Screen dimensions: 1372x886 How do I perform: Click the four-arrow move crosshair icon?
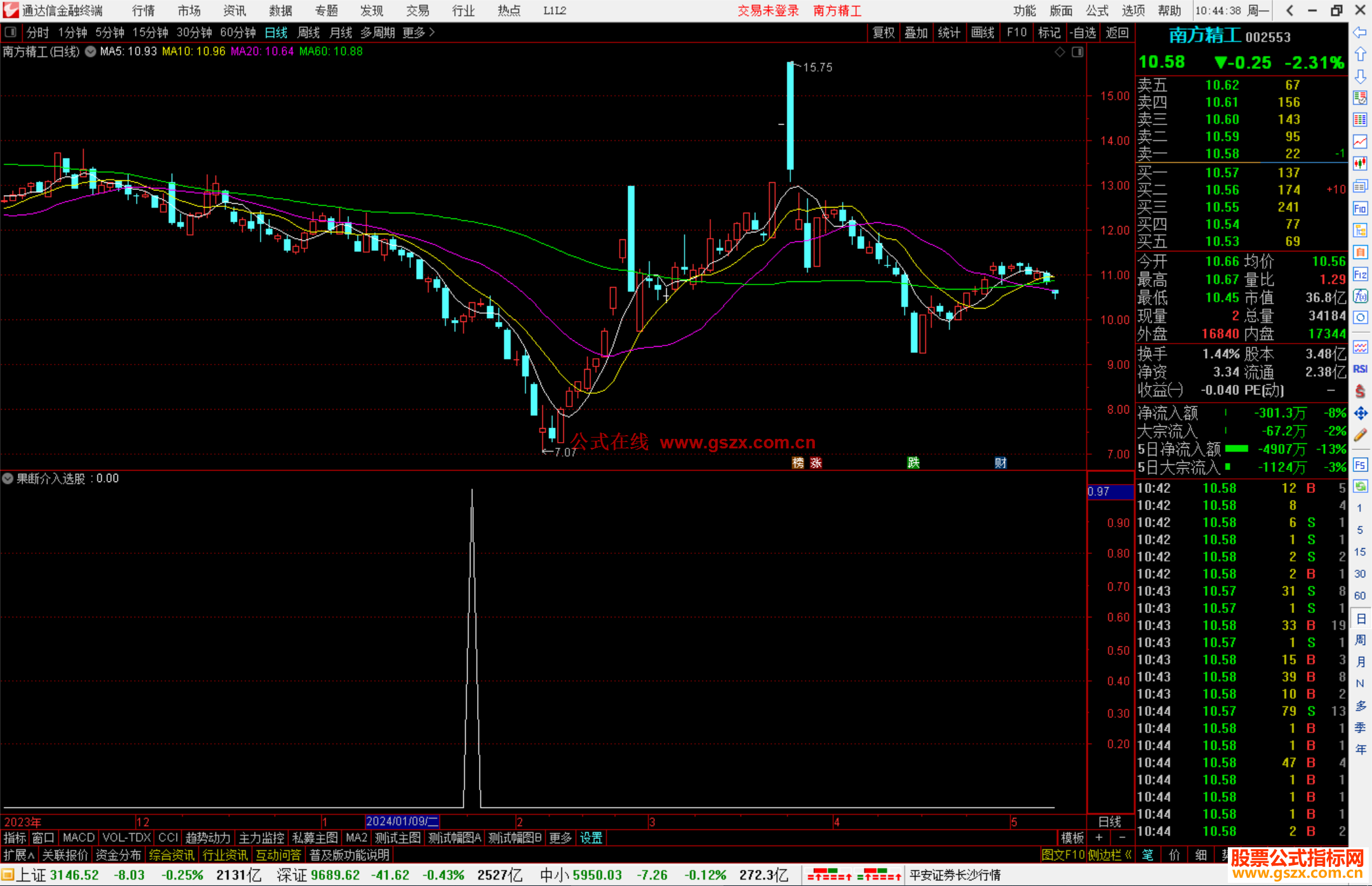[1360, 413]
